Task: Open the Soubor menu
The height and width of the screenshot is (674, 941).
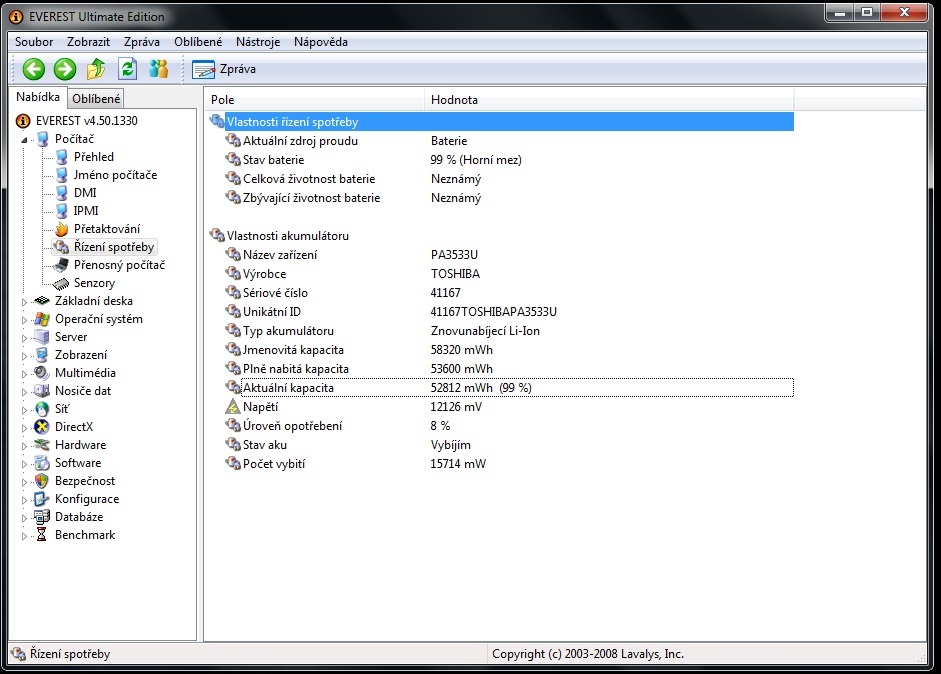Action: point(34,42)
